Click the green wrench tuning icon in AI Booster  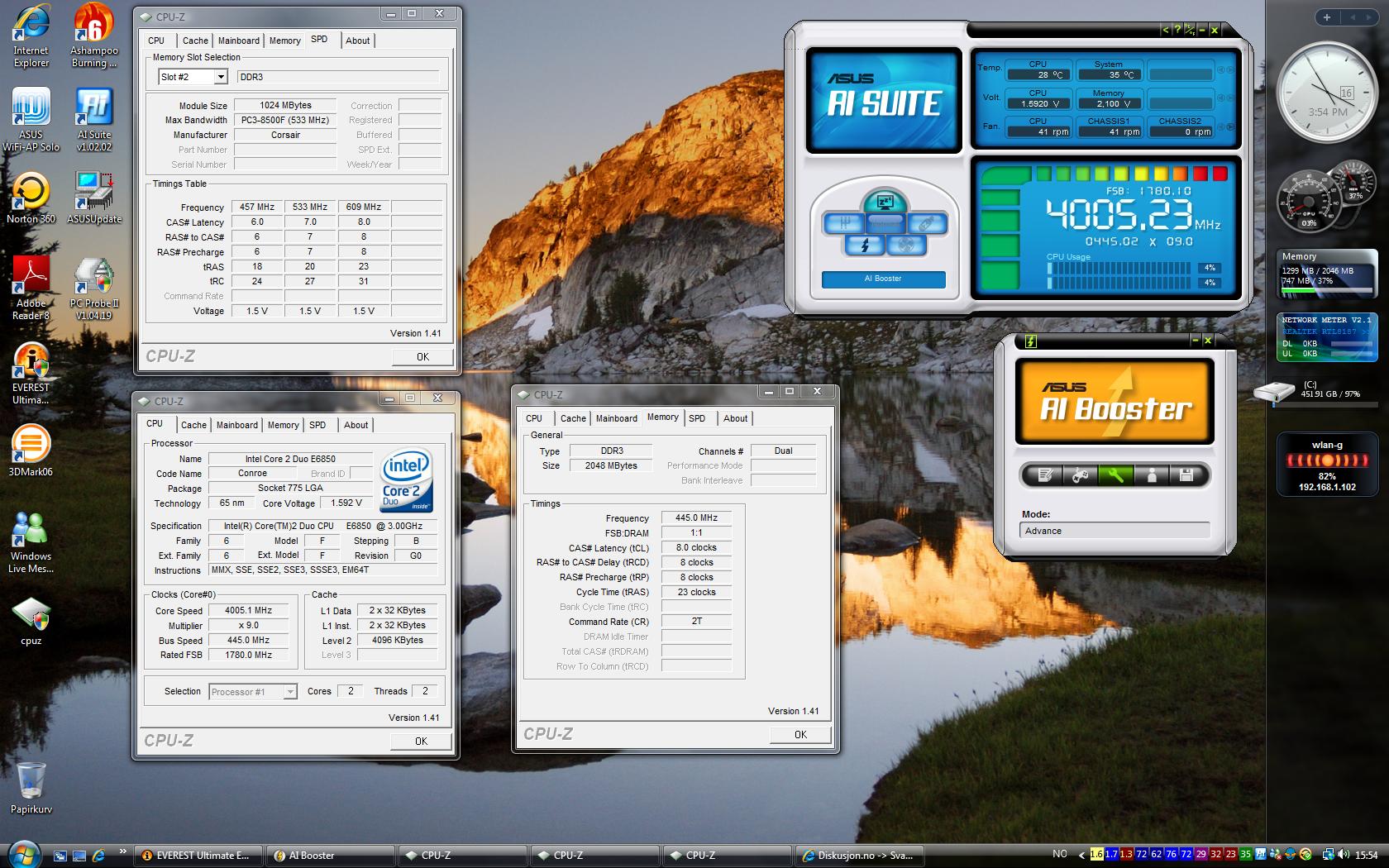pyautogui.click(x=1115, y=475)
